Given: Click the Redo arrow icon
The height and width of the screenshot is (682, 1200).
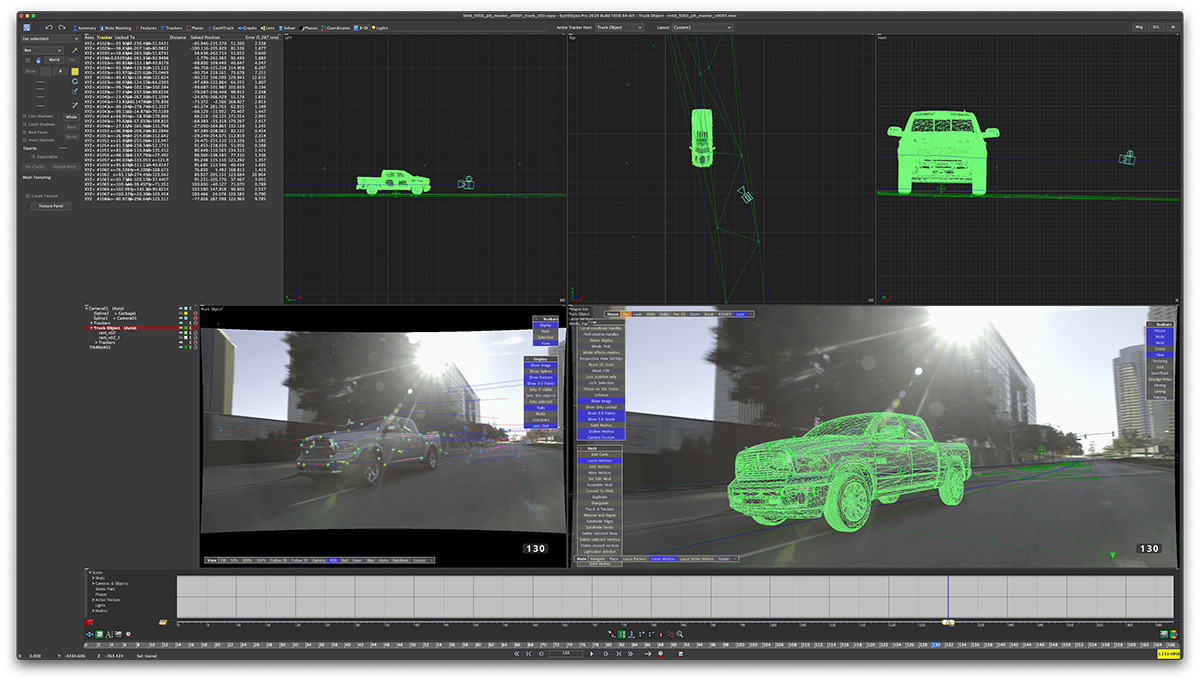Looking at the screenshot, I should 61,27.
